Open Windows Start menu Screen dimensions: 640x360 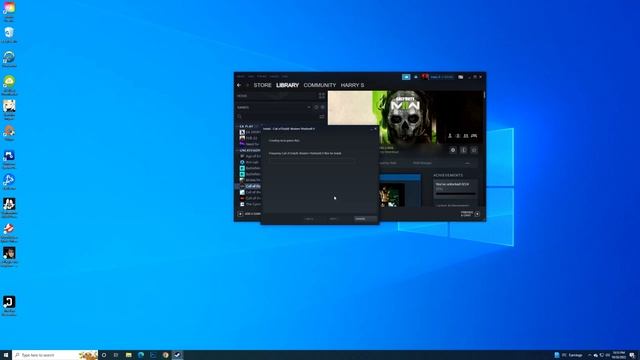(x=6, y=355)
